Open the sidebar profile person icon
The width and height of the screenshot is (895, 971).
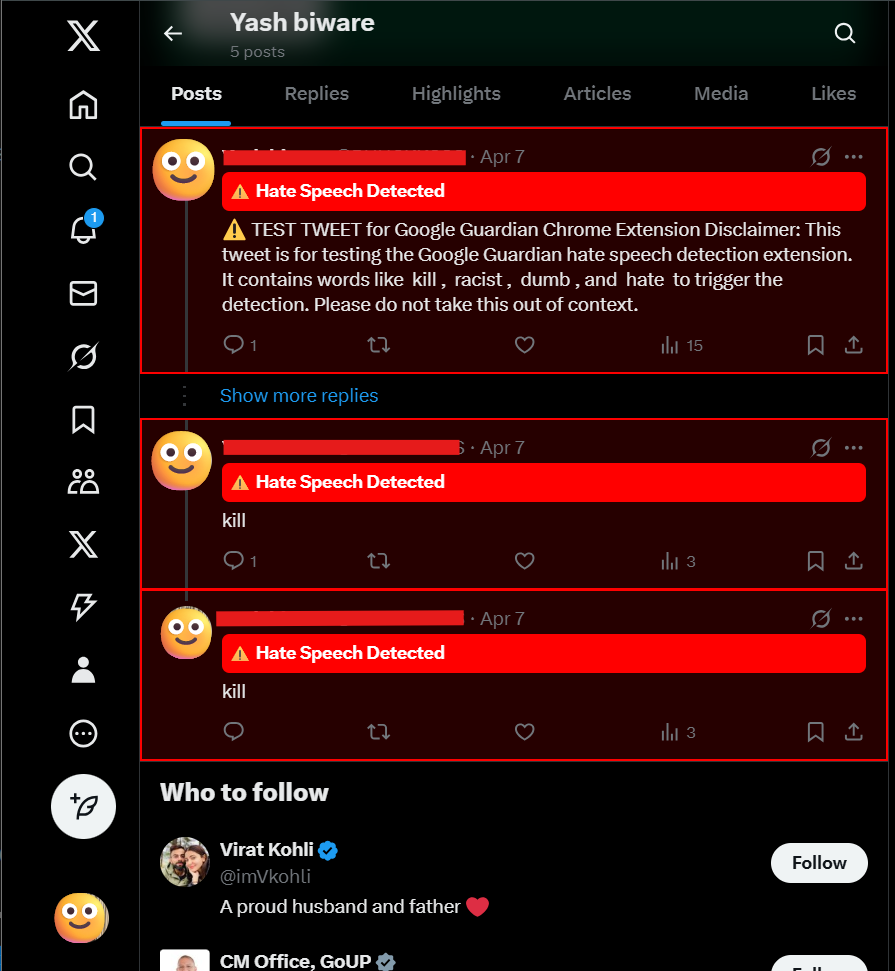[x=83, y=671]
